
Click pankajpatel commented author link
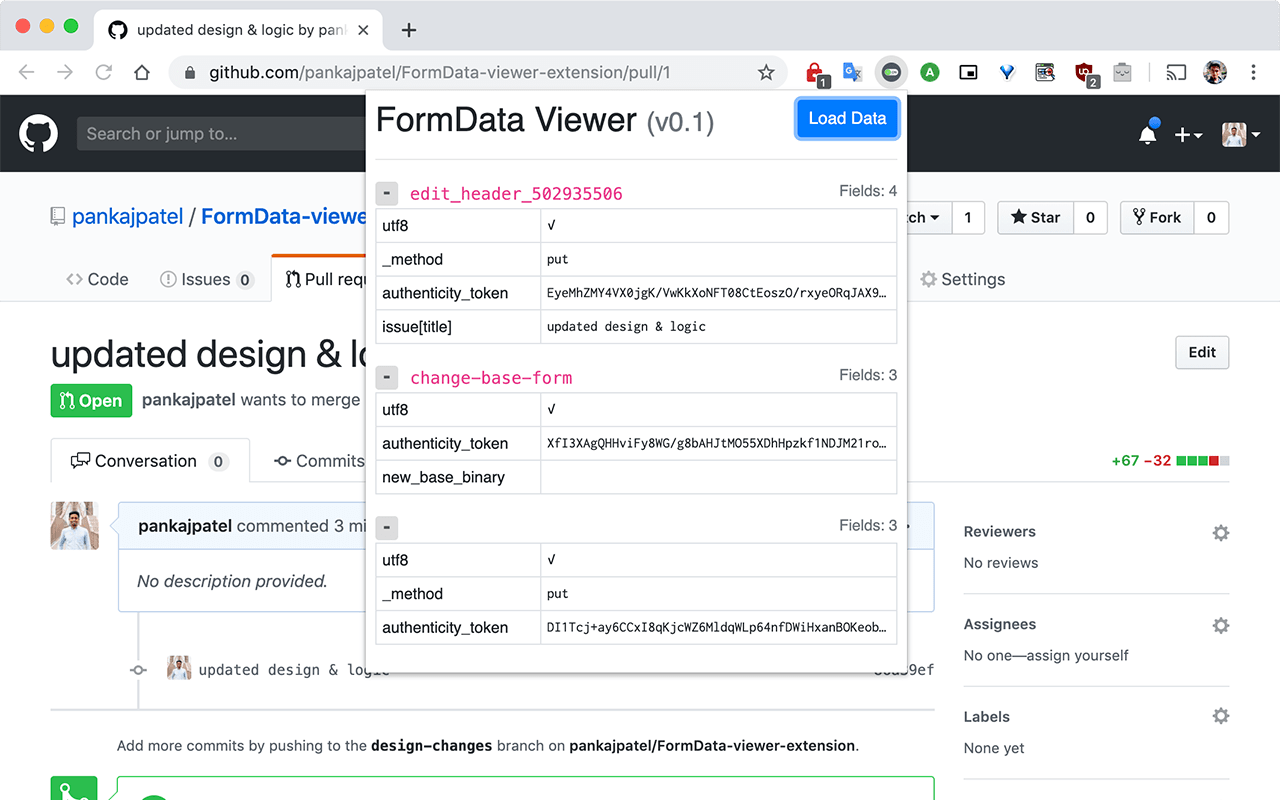(183, 526)
